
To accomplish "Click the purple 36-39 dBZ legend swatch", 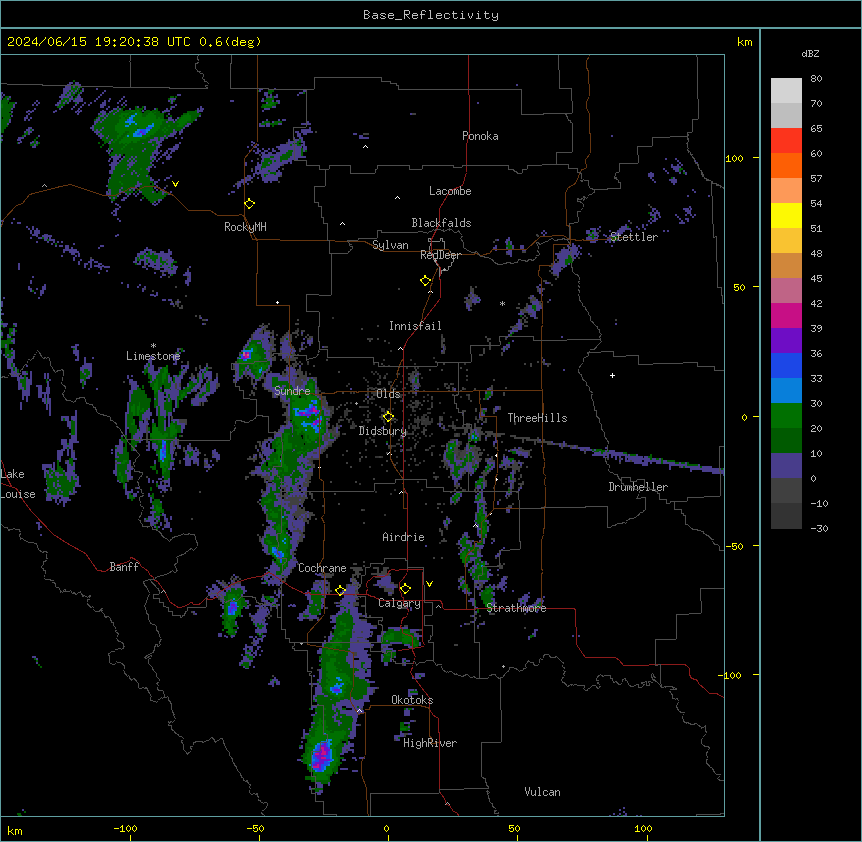I will click(786, 341).
